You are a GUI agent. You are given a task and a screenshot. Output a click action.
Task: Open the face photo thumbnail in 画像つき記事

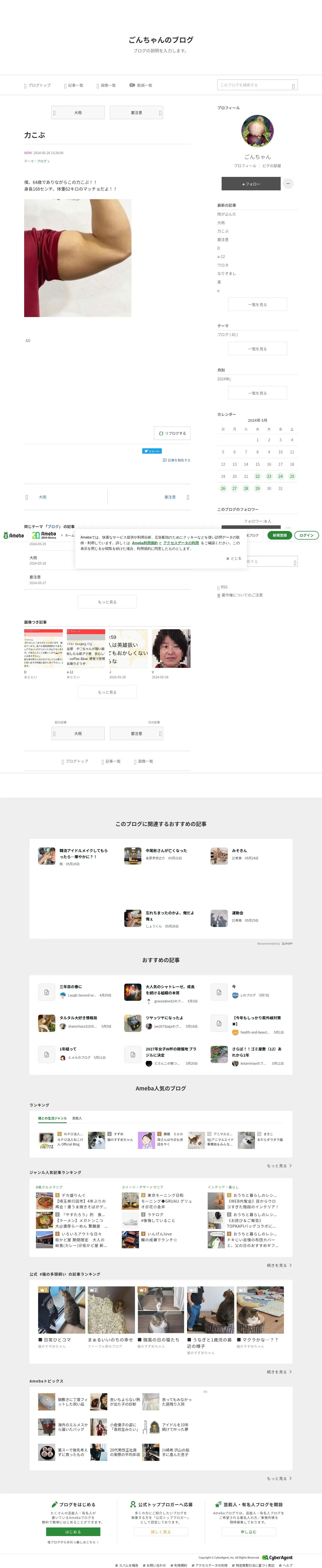[x=171, y=648]
